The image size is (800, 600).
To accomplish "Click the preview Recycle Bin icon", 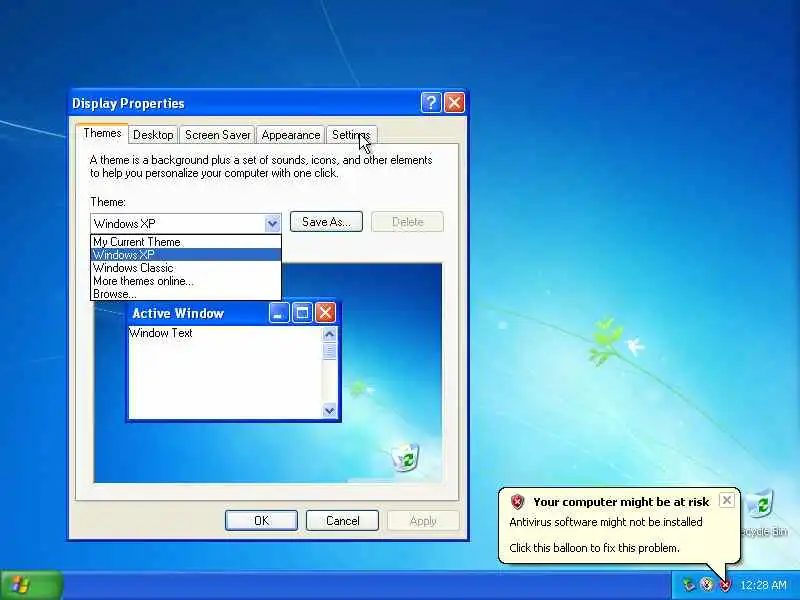I will [406, 457].
